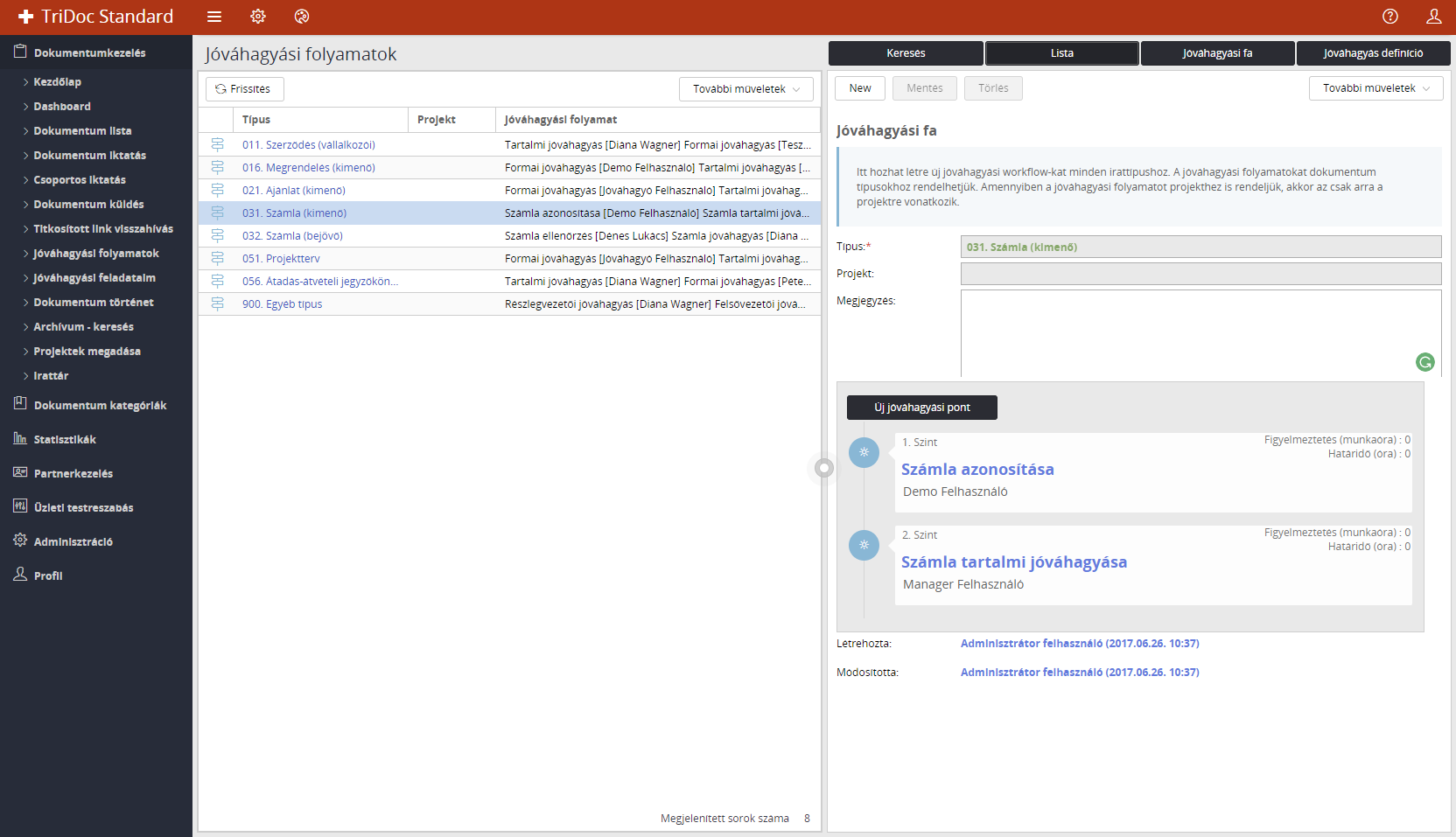This screenshot has height=837, width=1456.
Task: Click the Új jóváhagyási pont button
Action: (922, 408)
